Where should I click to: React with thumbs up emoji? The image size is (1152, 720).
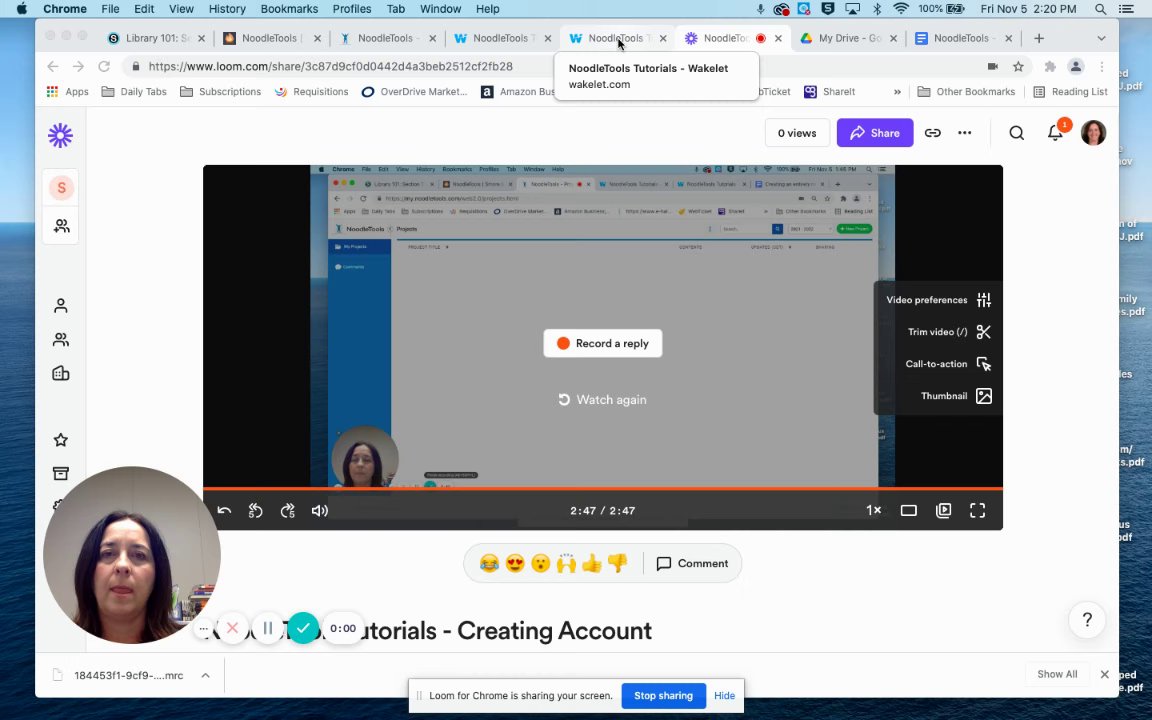(591, 564)
